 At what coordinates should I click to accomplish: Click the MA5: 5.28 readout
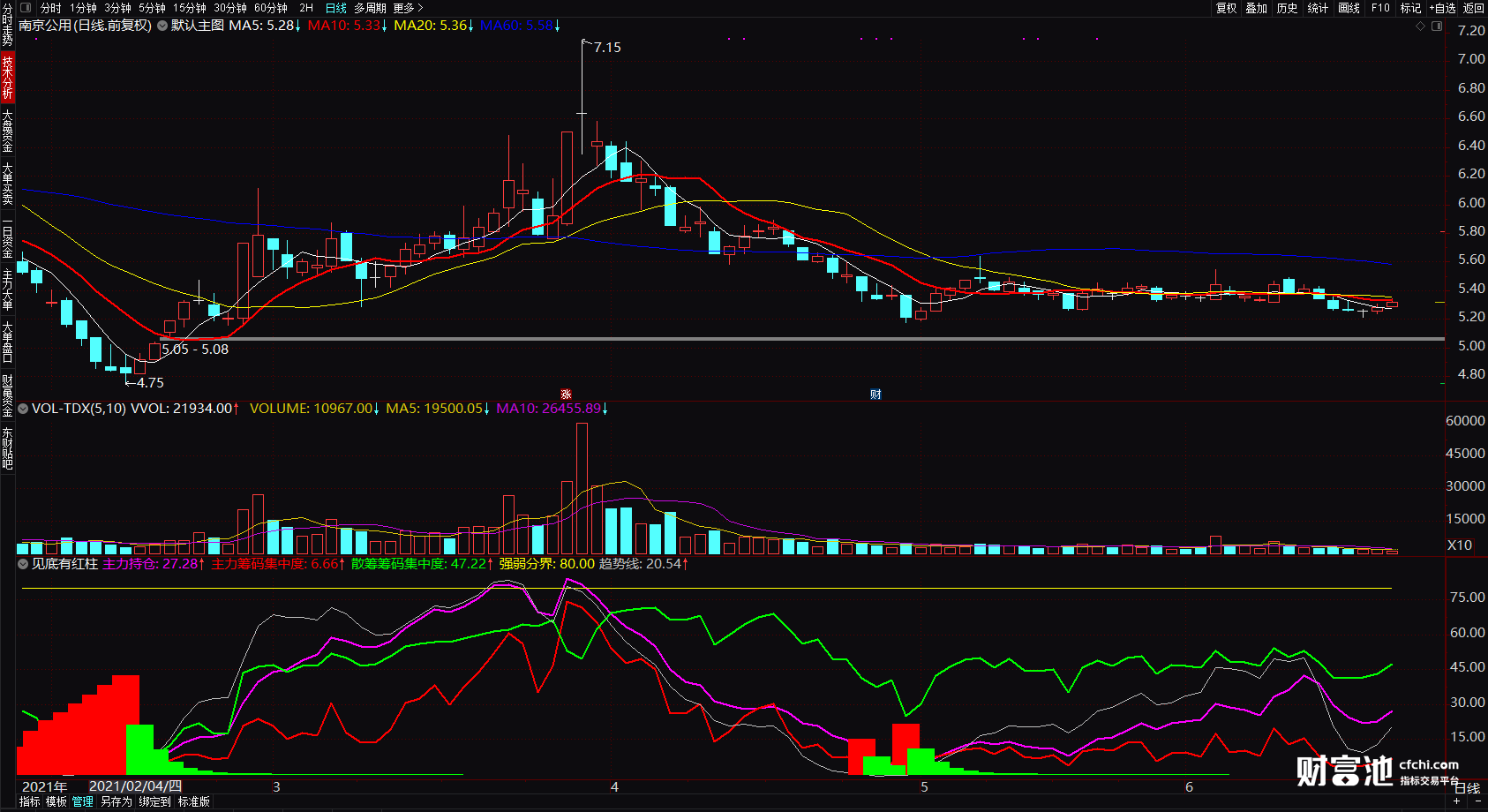click(265, 26)
